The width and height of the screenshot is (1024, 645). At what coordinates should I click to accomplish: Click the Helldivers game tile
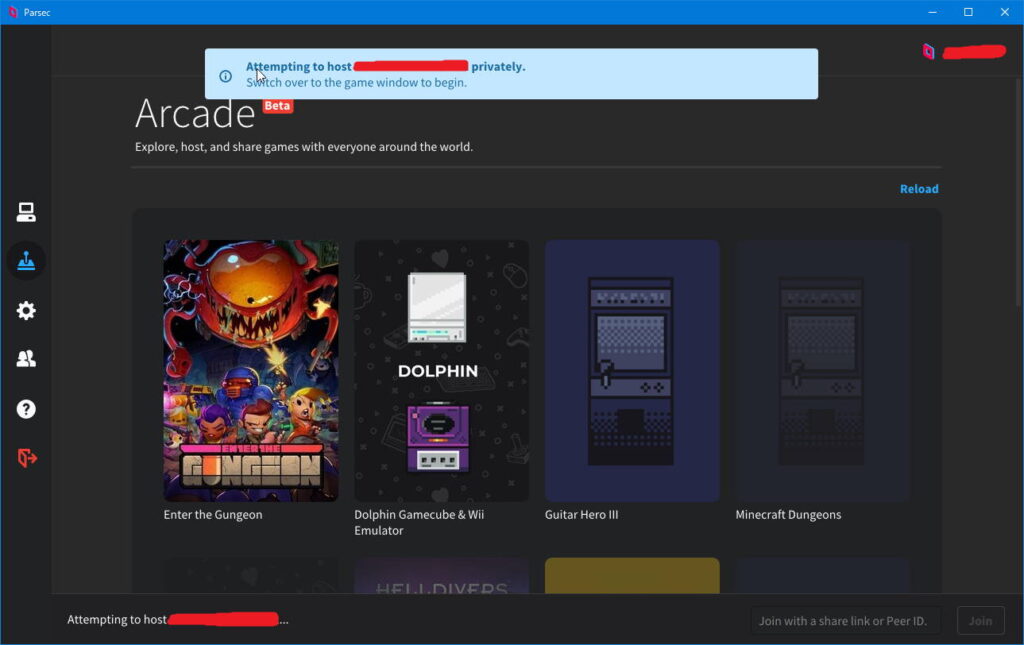coord(441,576)
